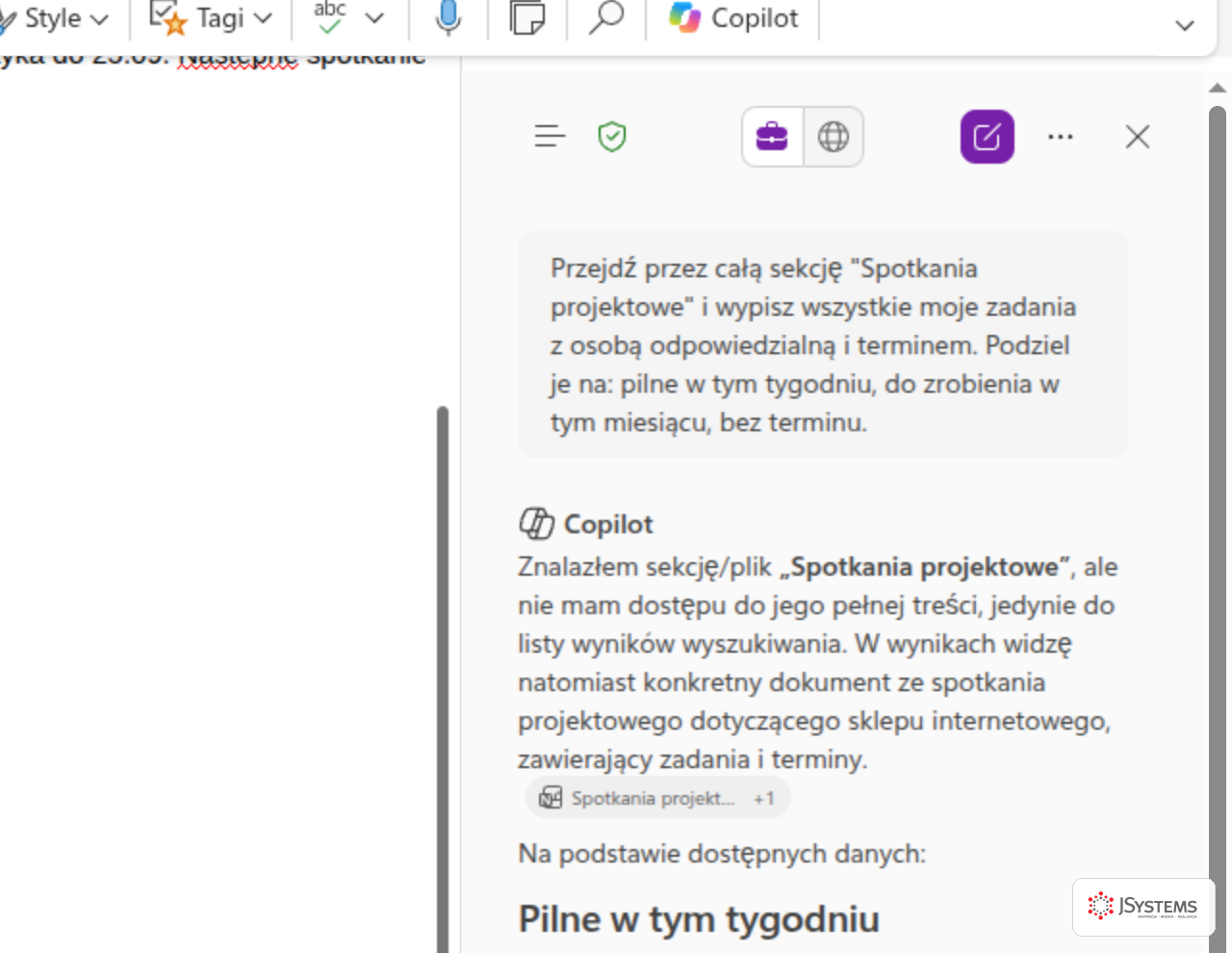Click the 'Na podstawie dostępnych danych:' text
The image size is (1232, 953).
coord(722,854)
